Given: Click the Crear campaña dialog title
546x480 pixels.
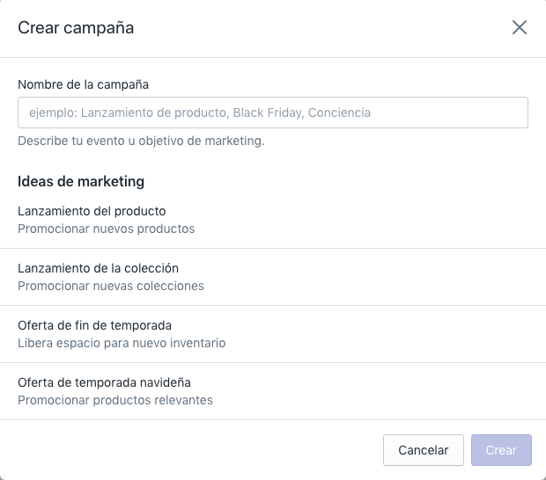Looking at the screenshot, I should tap(76, 28).
